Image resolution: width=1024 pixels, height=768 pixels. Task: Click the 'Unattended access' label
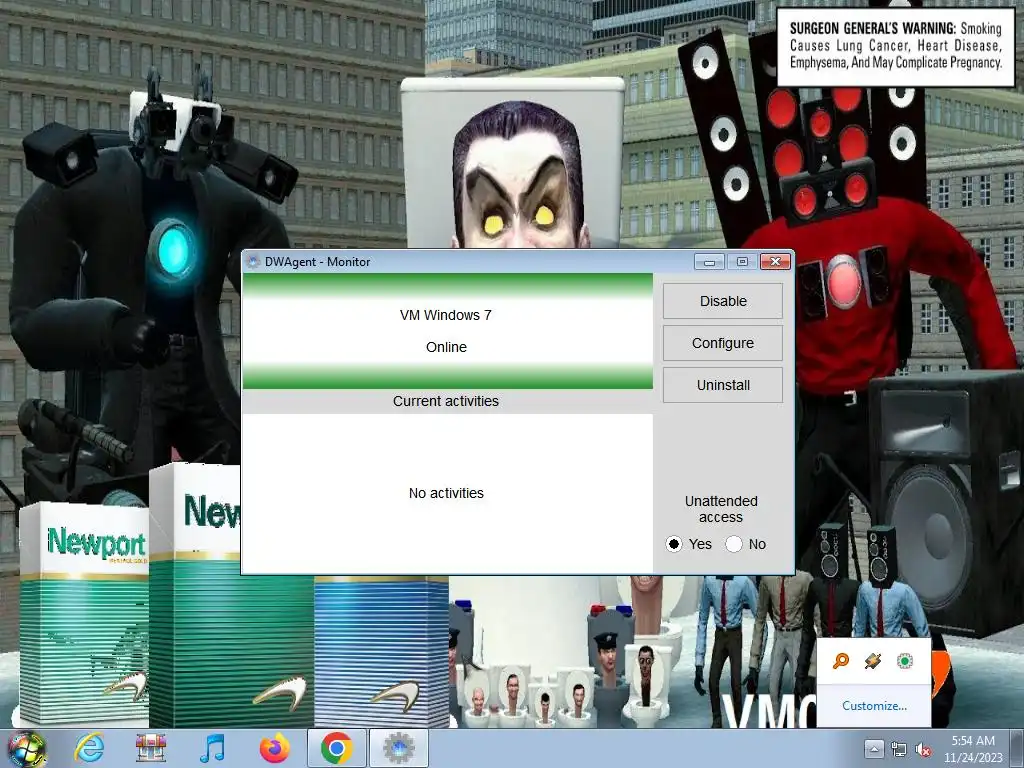point(721,509)
